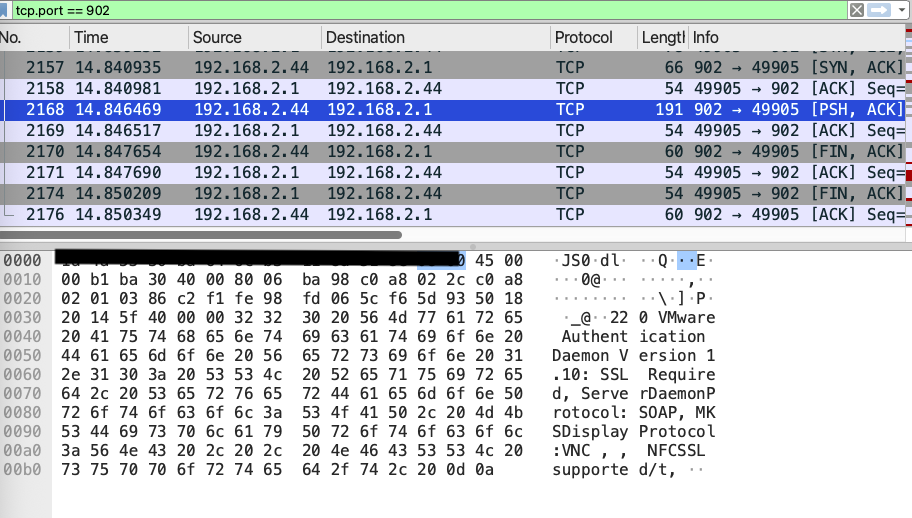Select highlighted packet 2168 PSH, ACK
The height and width of the screenshot is (518, 912).
tap(453, 109)
